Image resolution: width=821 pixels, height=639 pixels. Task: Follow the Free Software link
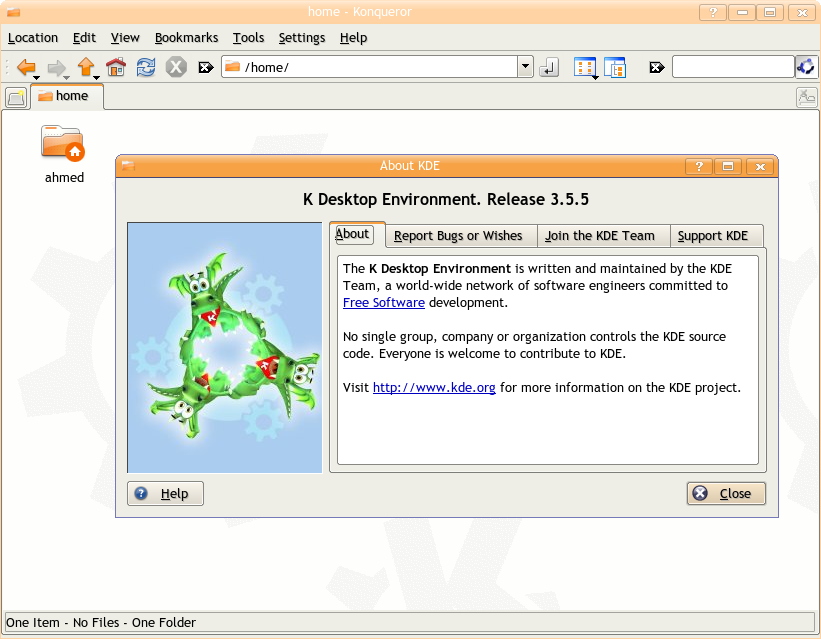[384, 303]
